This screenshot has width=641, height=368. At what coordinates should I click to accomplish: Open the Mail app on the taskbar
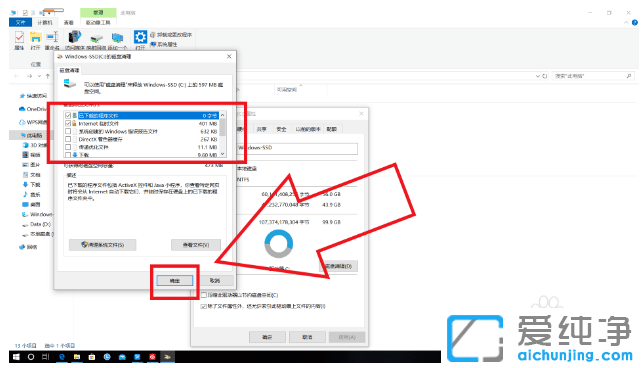122,357
